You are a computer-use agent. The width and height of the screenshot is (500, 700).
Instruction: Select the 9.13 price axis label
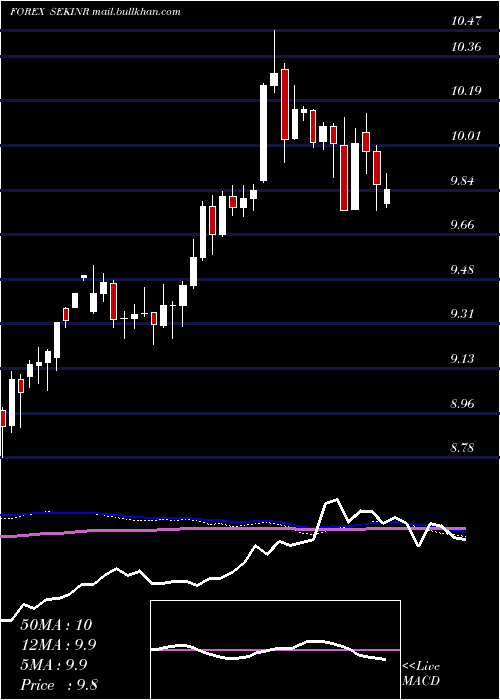coord(462,359)
